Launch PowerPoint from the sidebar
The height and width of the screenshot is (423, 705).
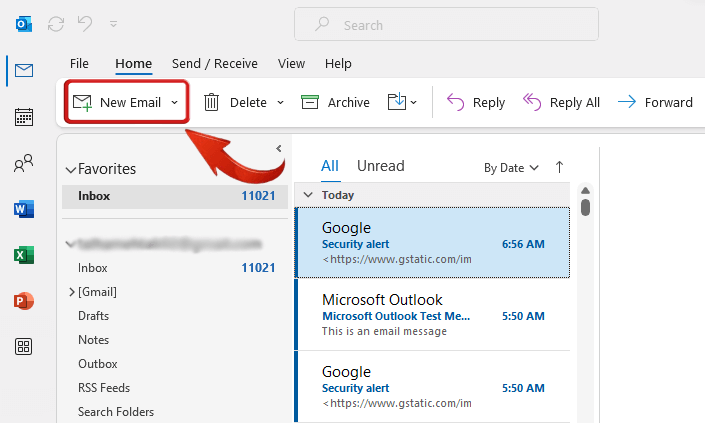tap(24, 301)
